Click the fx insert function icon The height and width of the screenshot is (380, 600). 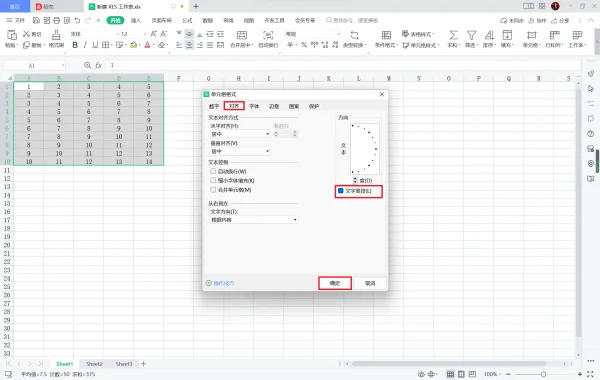tap(98, 65)
